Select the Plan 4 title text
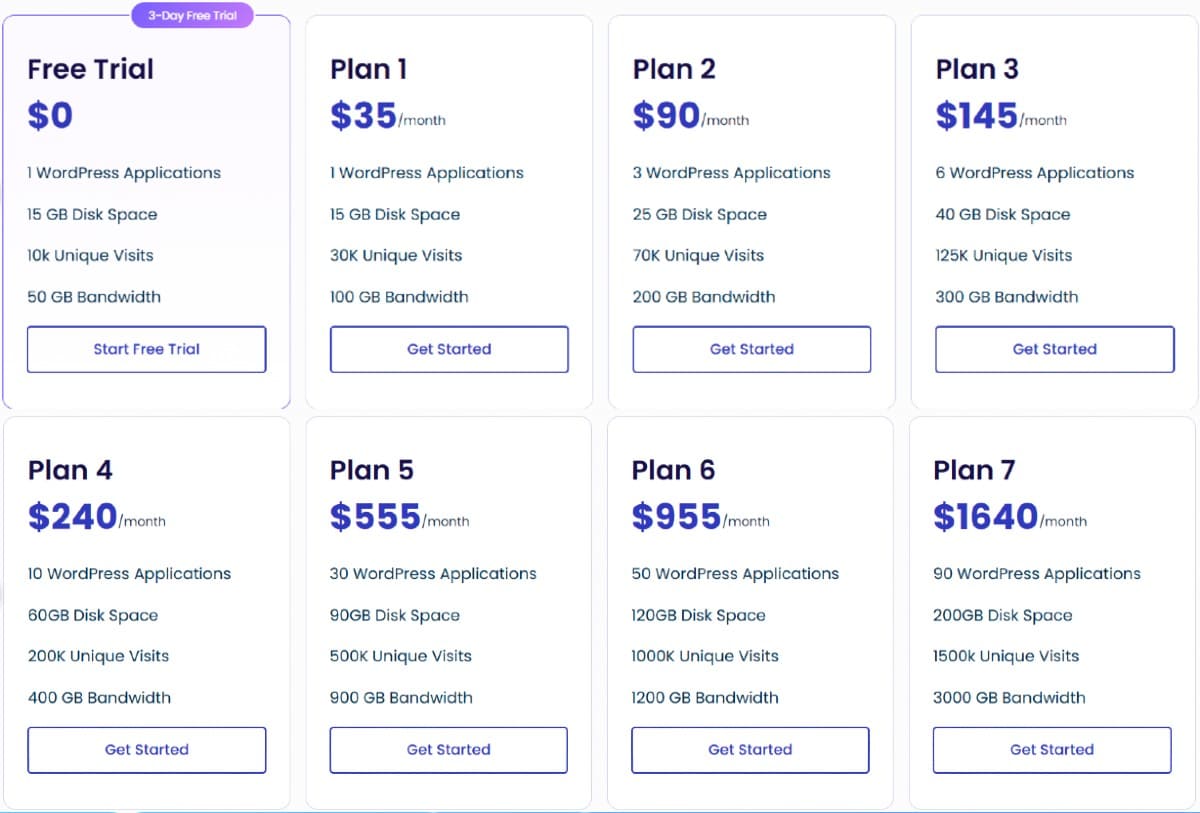 70,470
